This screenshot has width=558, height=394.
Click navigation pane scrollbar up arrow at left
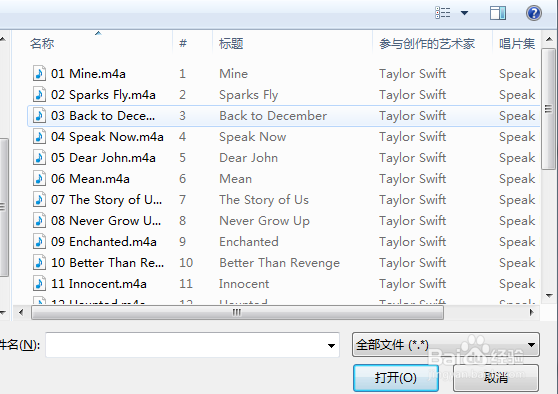[2, 39]
